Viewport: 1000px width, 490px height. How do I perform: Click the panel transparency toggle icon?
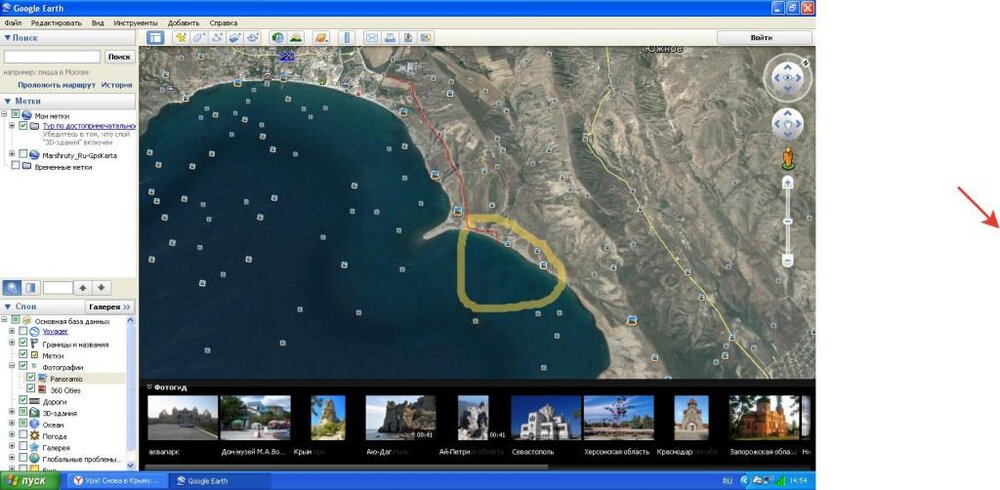pyautogui.click(x=31, y=288)
